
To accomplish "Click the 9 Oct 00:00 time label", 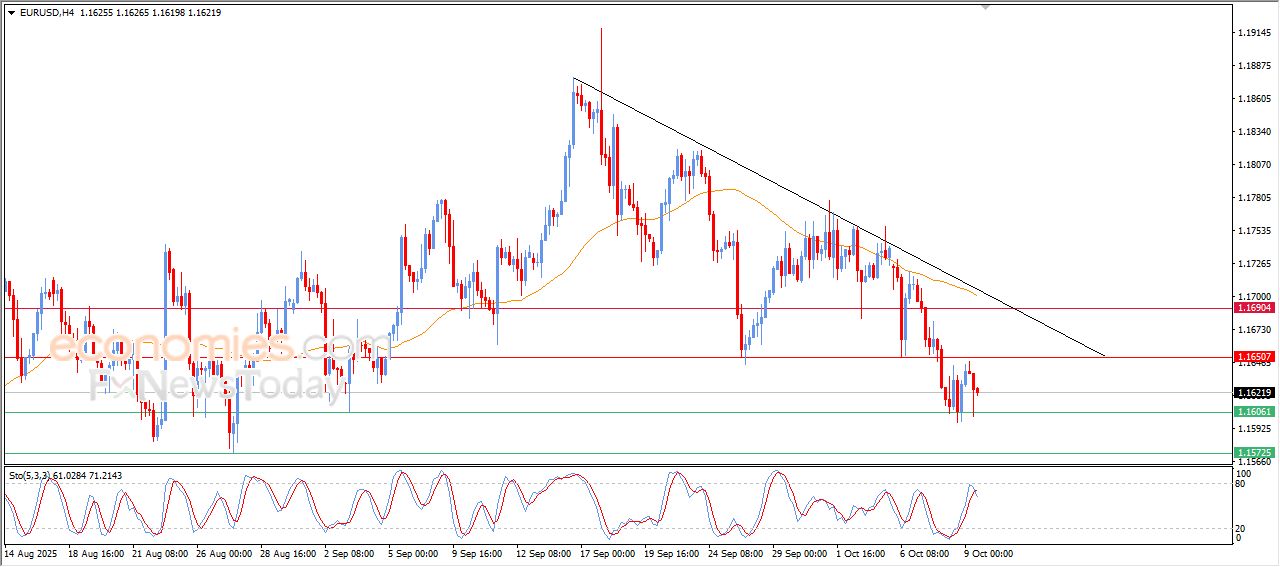I will click(987, 552).
